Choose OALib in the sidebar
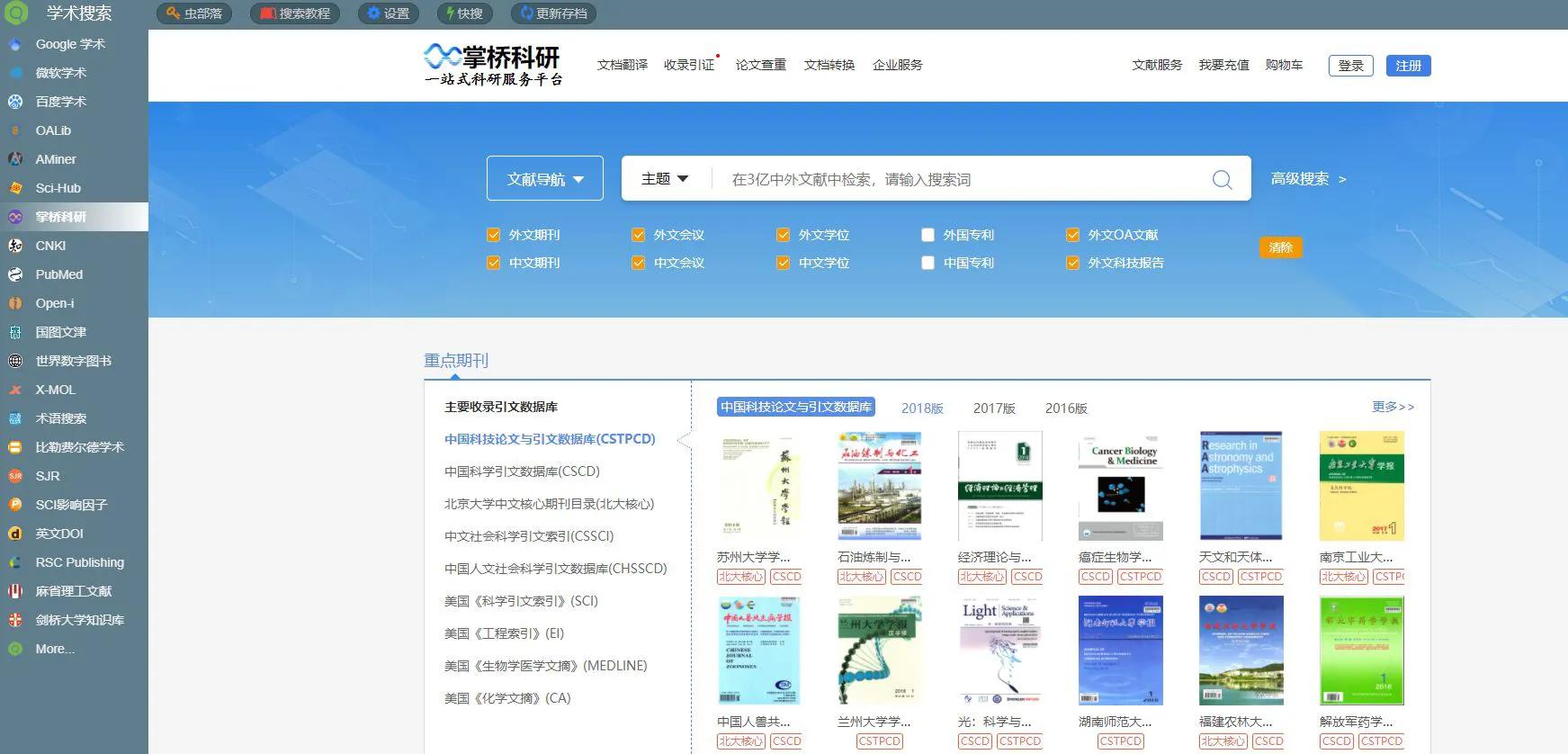 click(53, 130)
